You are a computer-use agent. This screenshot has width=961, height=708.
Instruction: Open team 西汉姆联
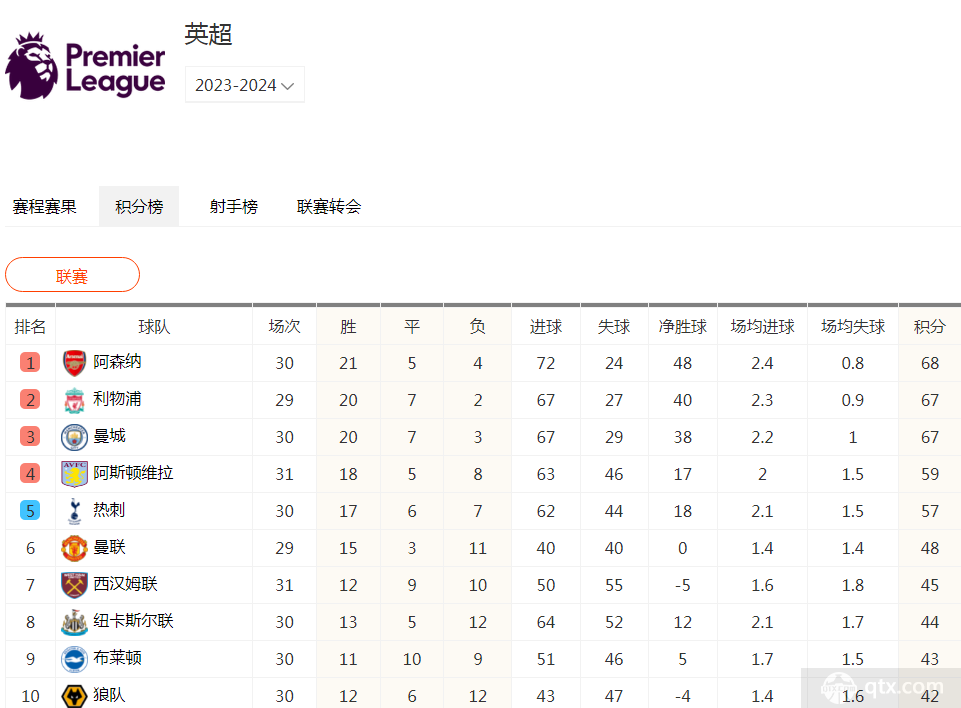(x=125, y=584)
